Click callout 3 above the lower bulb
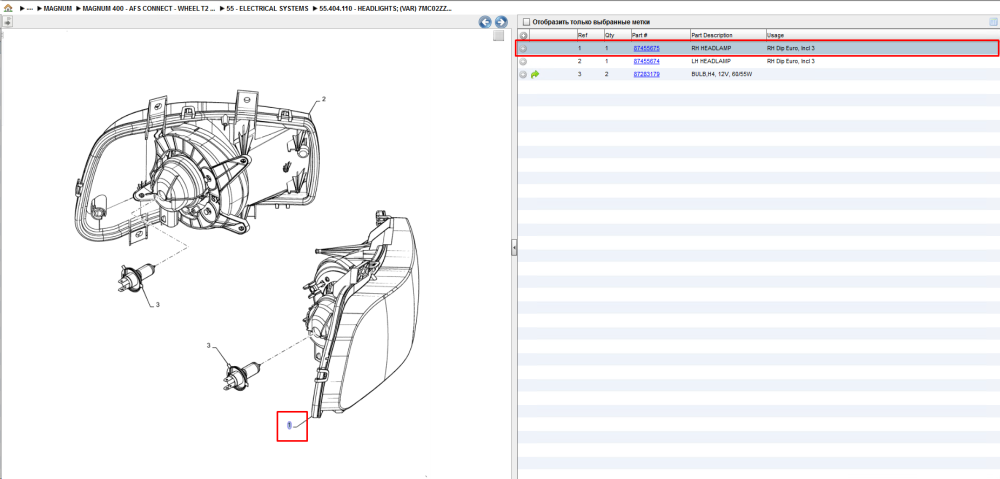Image resolution: width=1000 pixels, height=479 pixels. (208, 346)
